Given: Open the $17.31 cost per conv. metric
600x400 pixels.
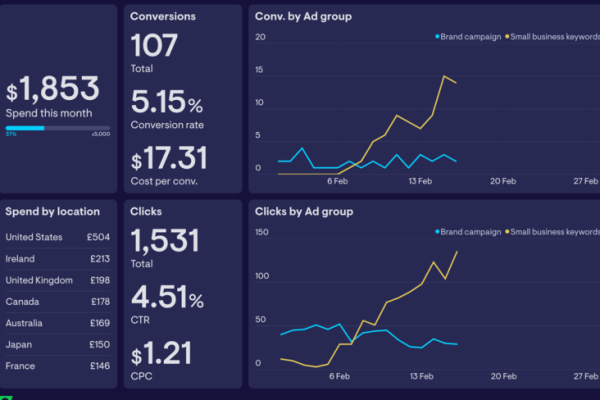Looking at the screenshot, I should 169,158.
